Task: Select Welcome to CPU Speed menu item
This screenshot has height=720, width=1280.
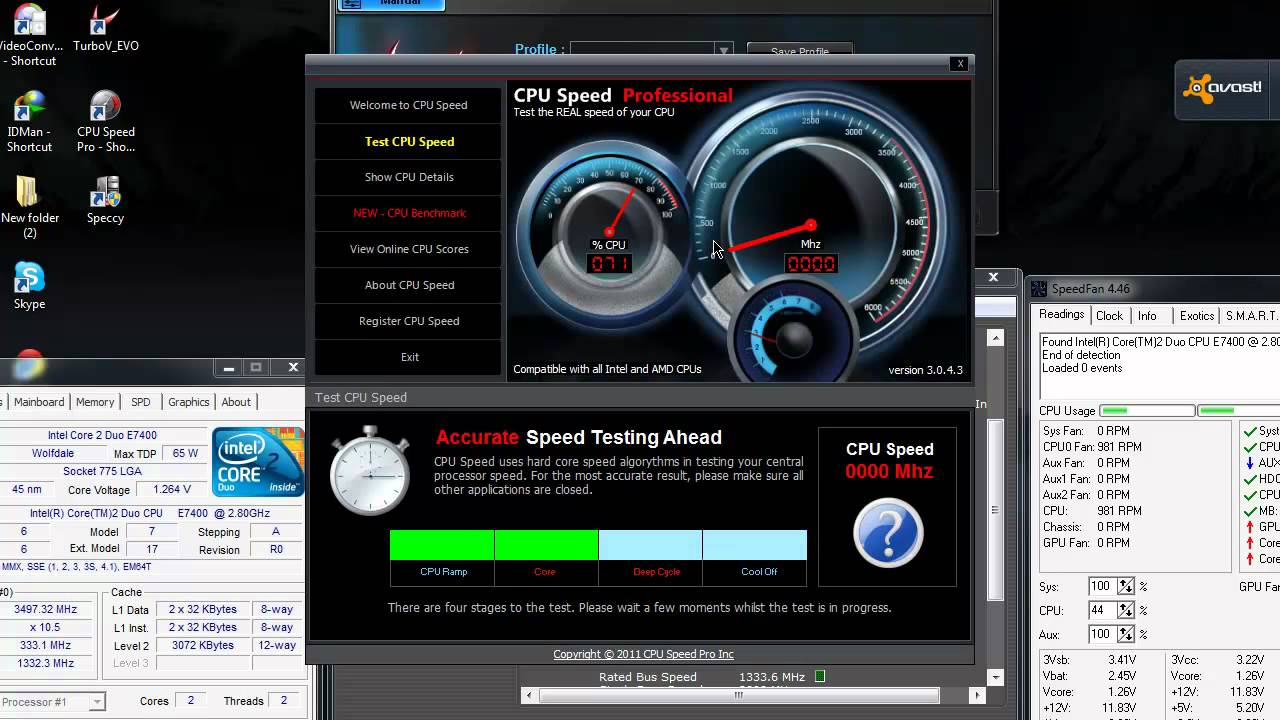Action: pos(408,105)
